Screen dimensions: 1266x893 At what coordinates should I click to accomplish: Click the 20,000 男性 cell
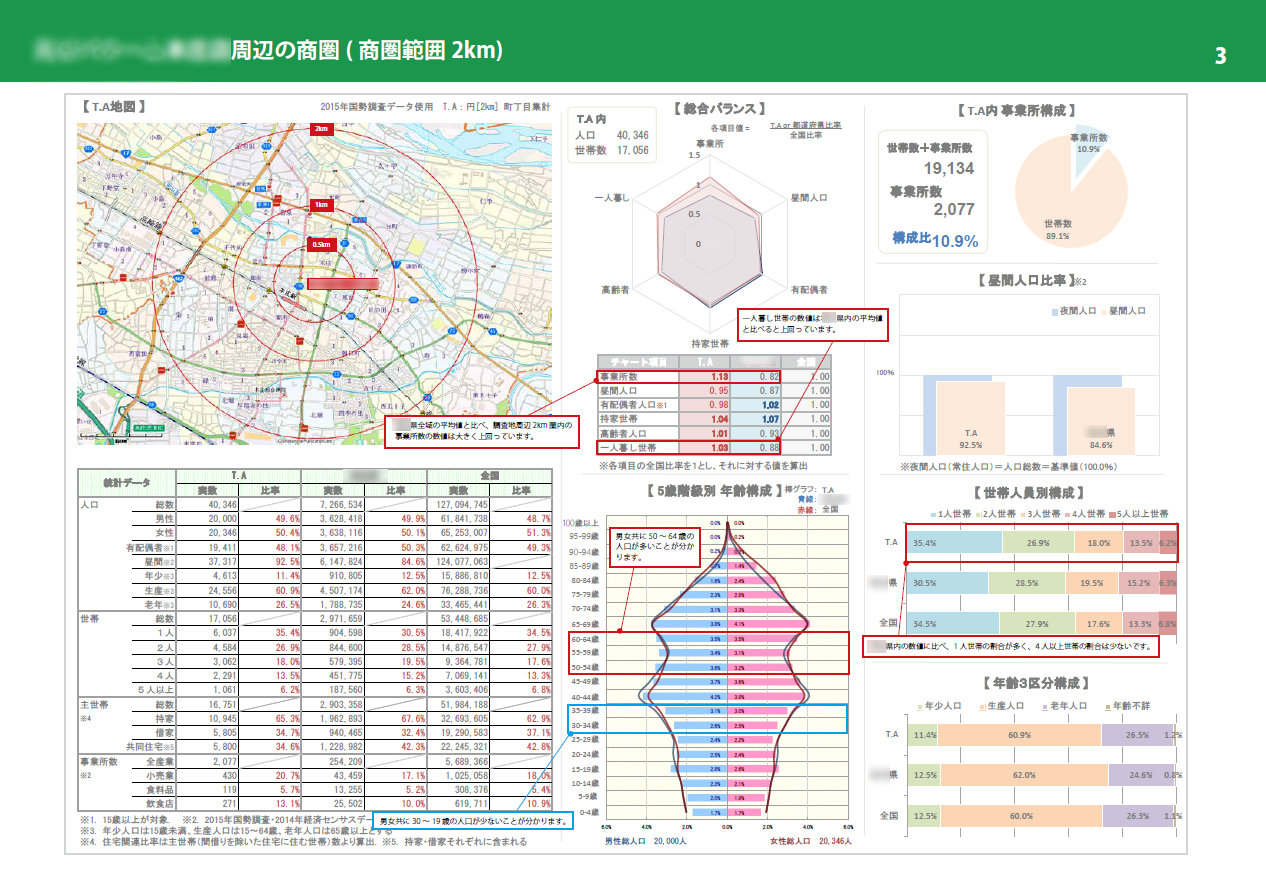click(x=208, y=519)
